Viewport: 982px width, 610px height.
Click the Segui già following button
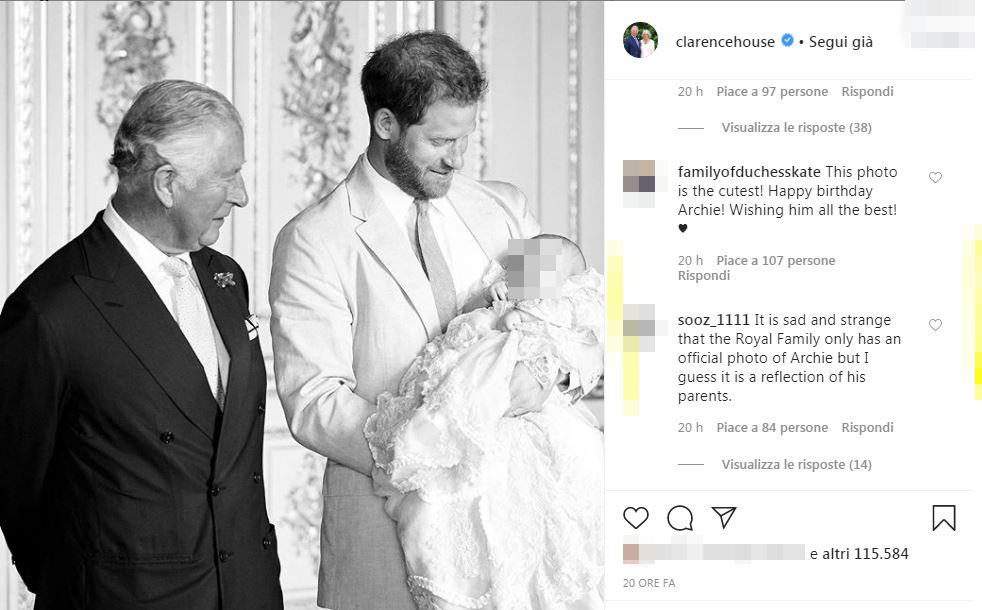tap(840, 42)
